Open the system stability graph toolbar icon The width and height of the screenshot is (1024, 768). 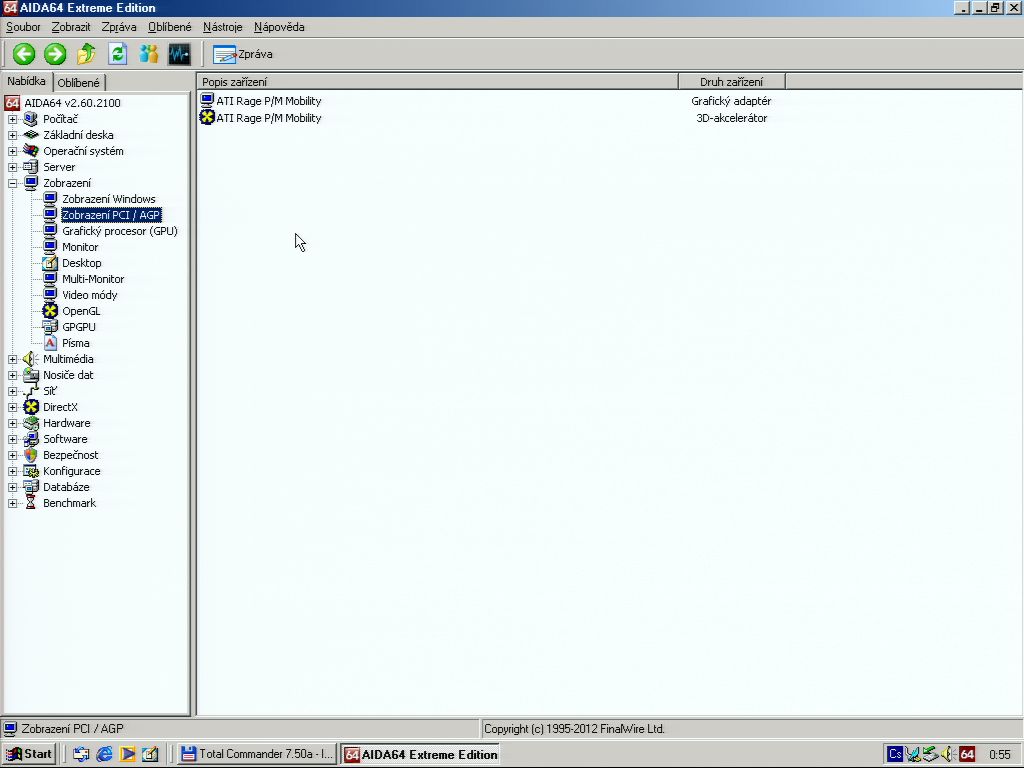(x=180, y=54)
